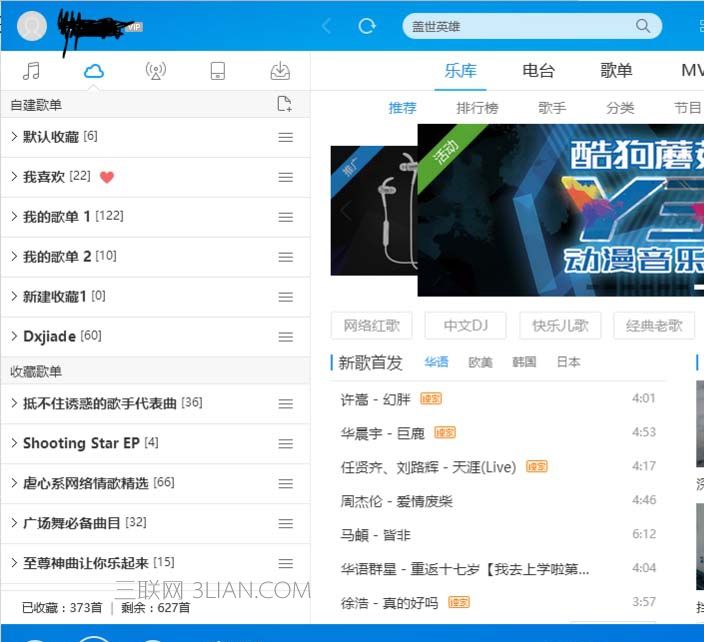Click the search box containing 盖世英雄
The image size is (704, 642).
coord(532,26)
